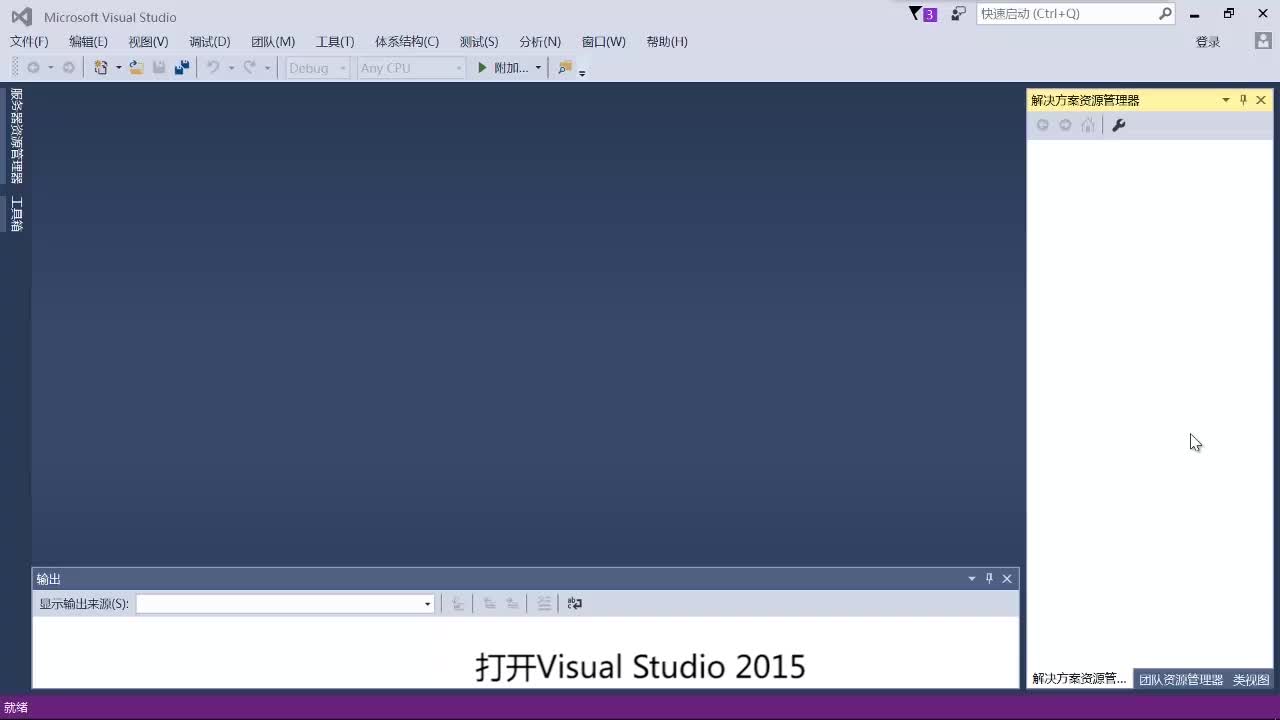Viewport: 1280px width, 720px height.
Task: Open the 工具(T) menu
Action: 335,41
